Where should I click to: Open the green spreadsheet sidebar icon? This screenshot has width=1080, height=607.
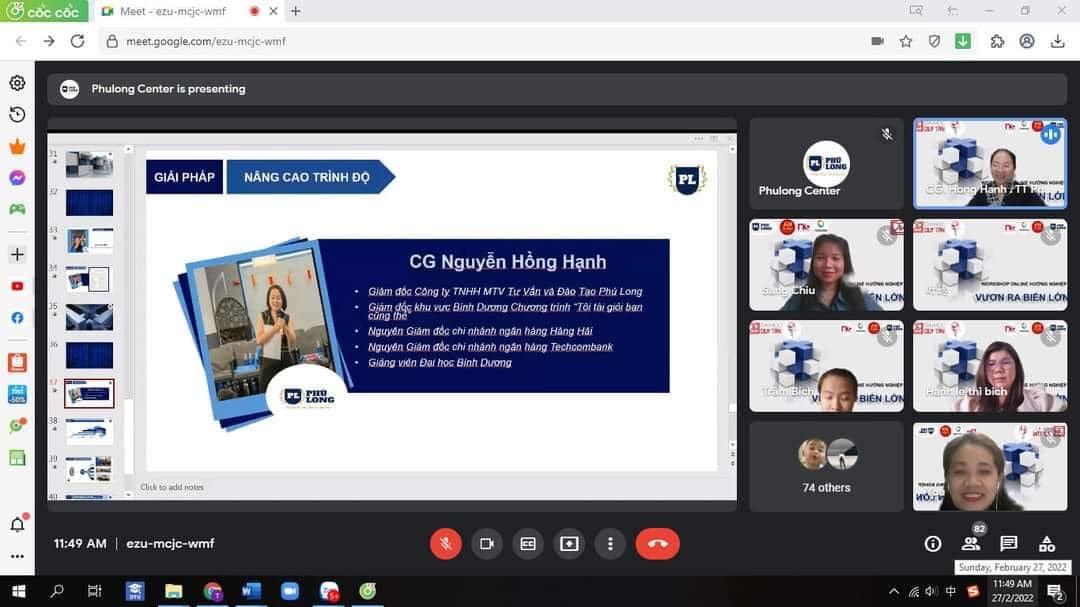click(17, 457)
